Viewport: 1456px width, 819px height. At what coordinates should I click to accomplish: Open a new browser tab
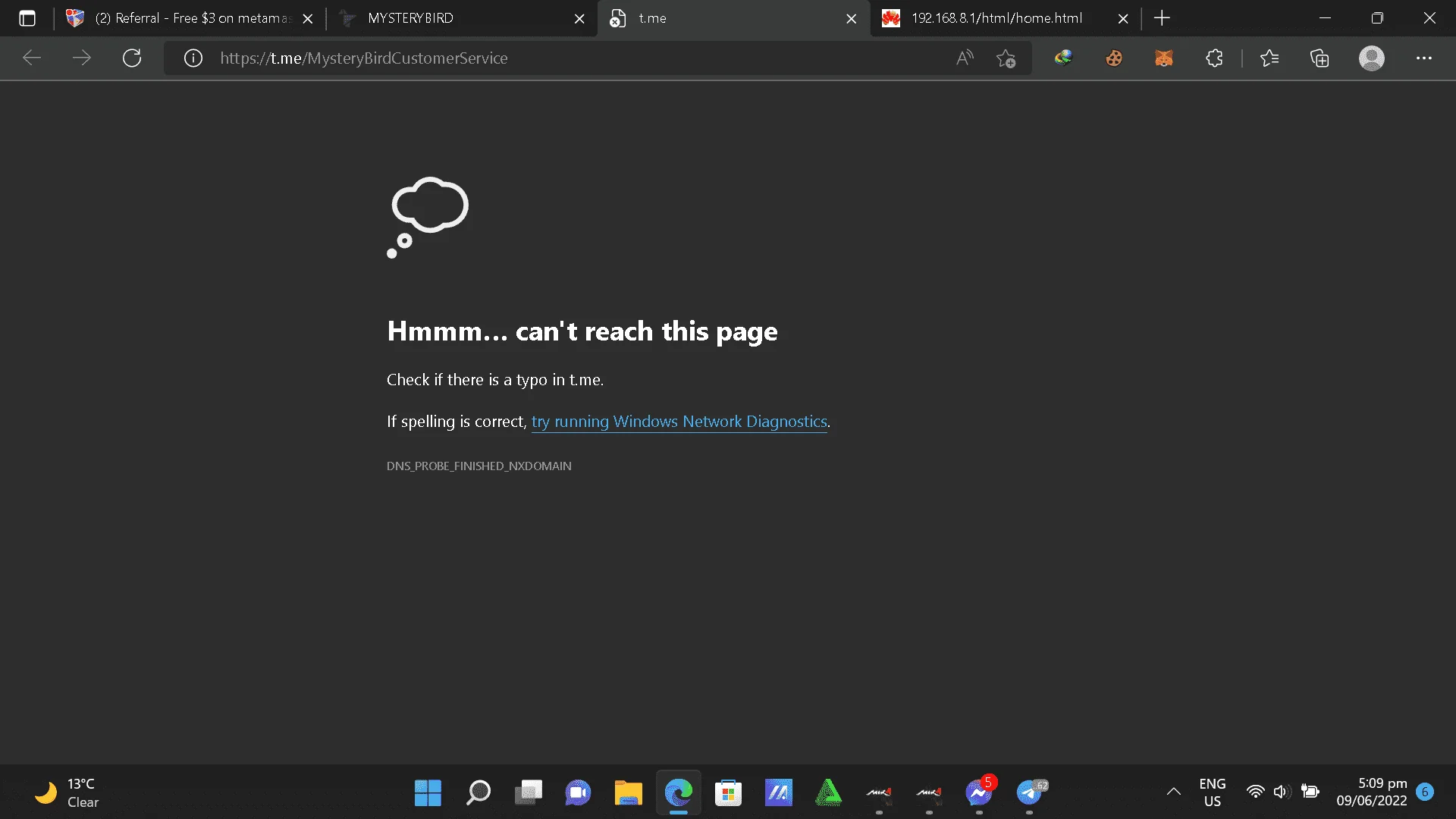(1162, 18)
